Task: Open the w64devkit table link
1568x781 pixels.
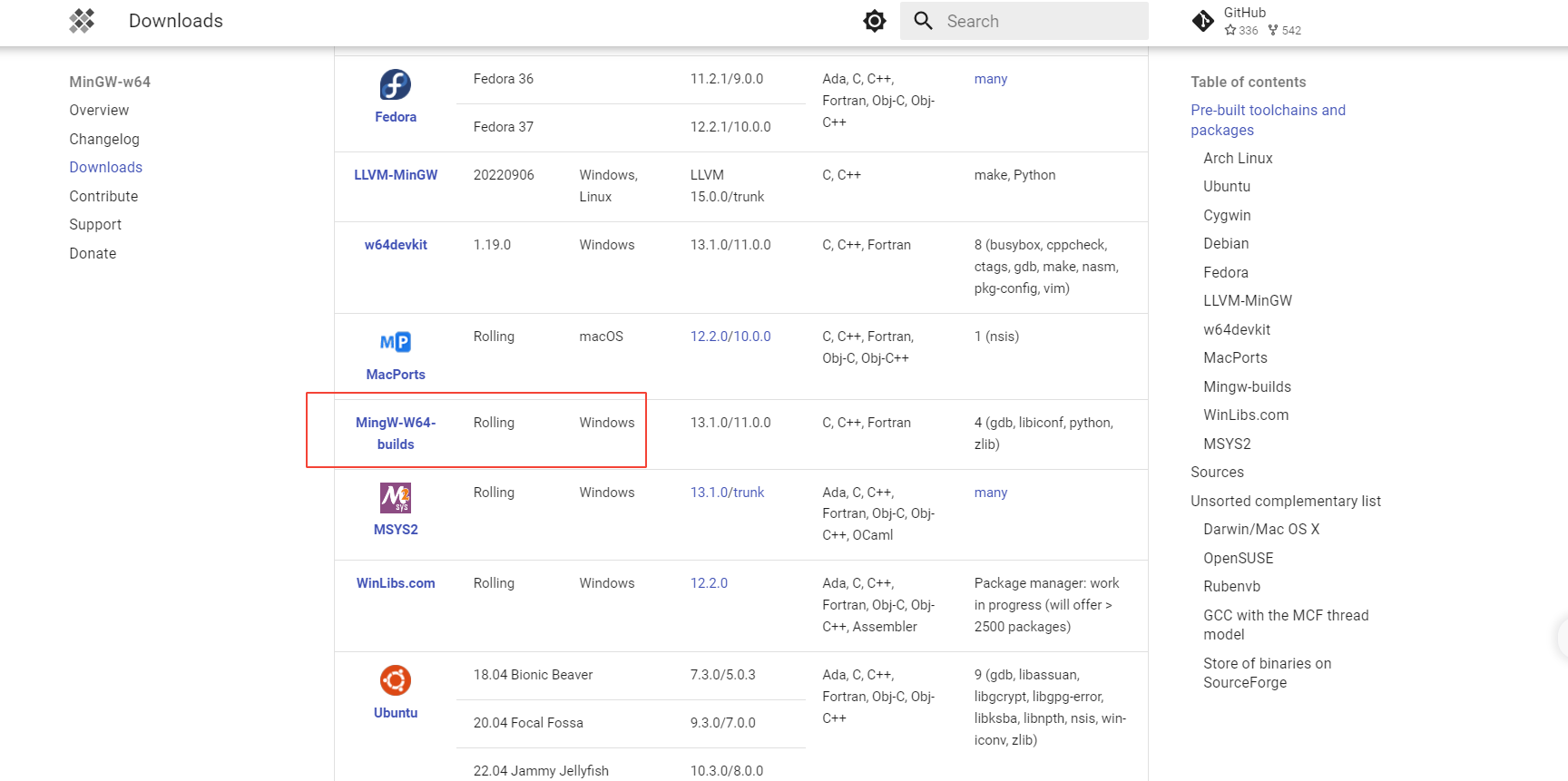Action: 396,245
